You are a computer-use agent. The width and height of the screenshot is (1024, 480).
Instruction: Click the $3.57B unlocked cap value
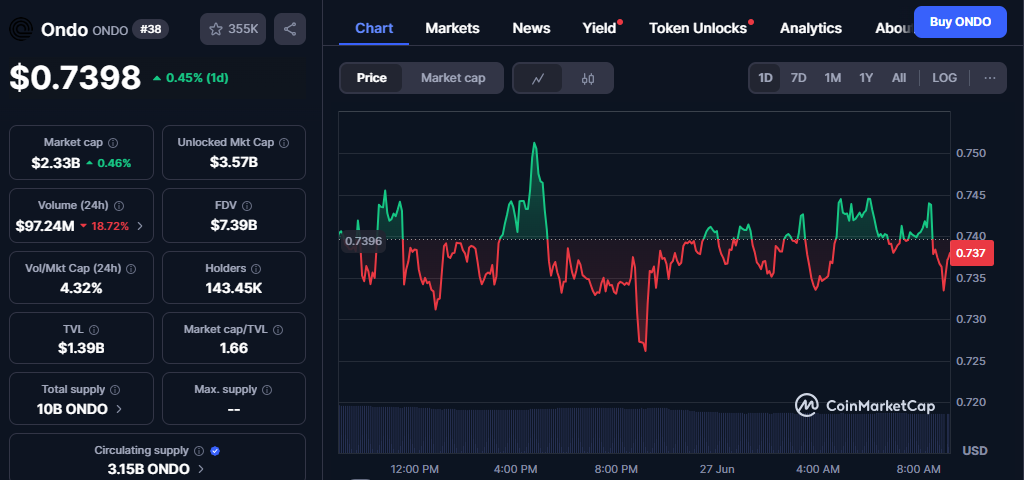pos(234,163)
